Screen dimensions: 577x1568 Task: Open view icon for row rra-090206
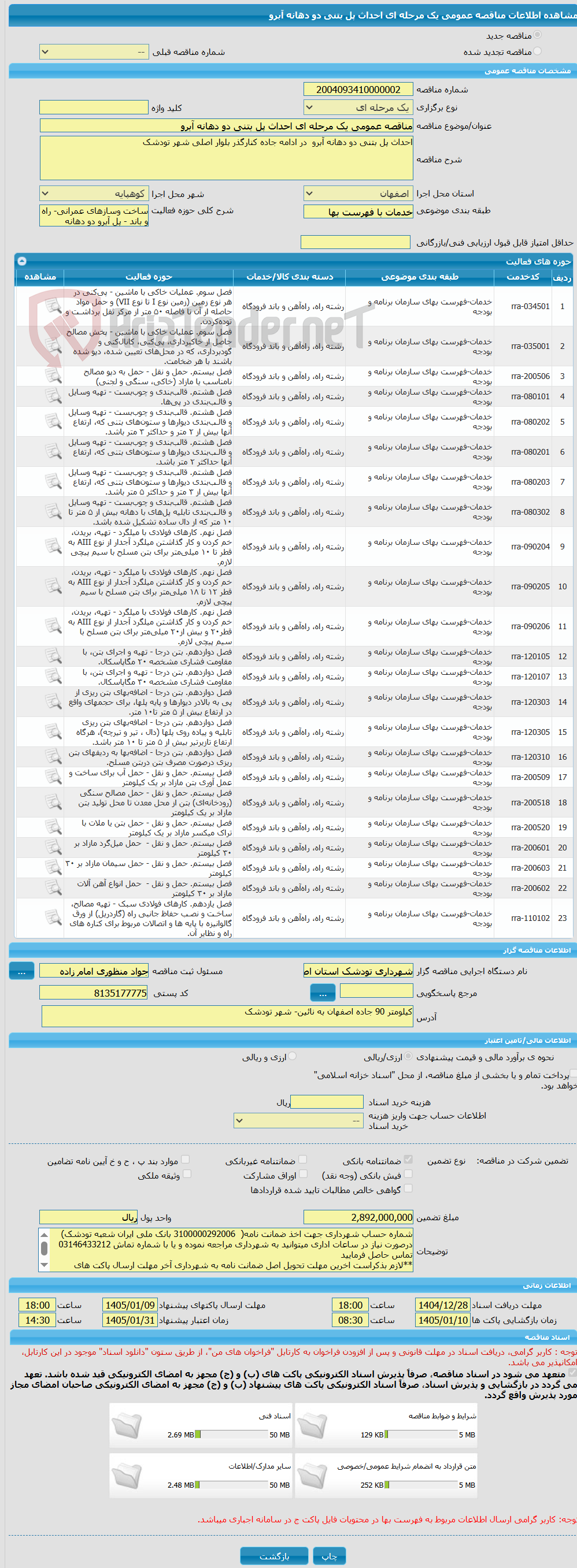(54, 626)
